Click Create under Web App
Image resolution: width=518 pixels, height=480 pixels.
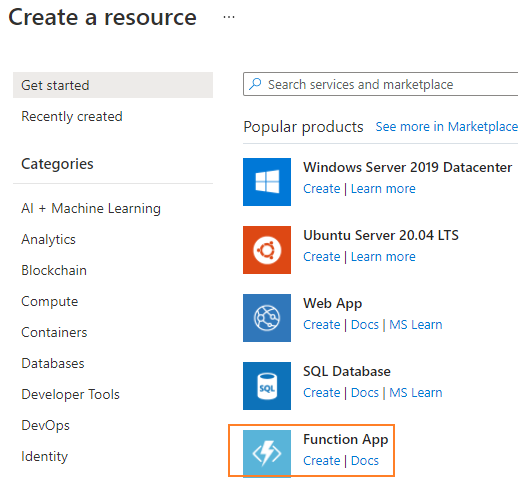click(x=322, y=325)
